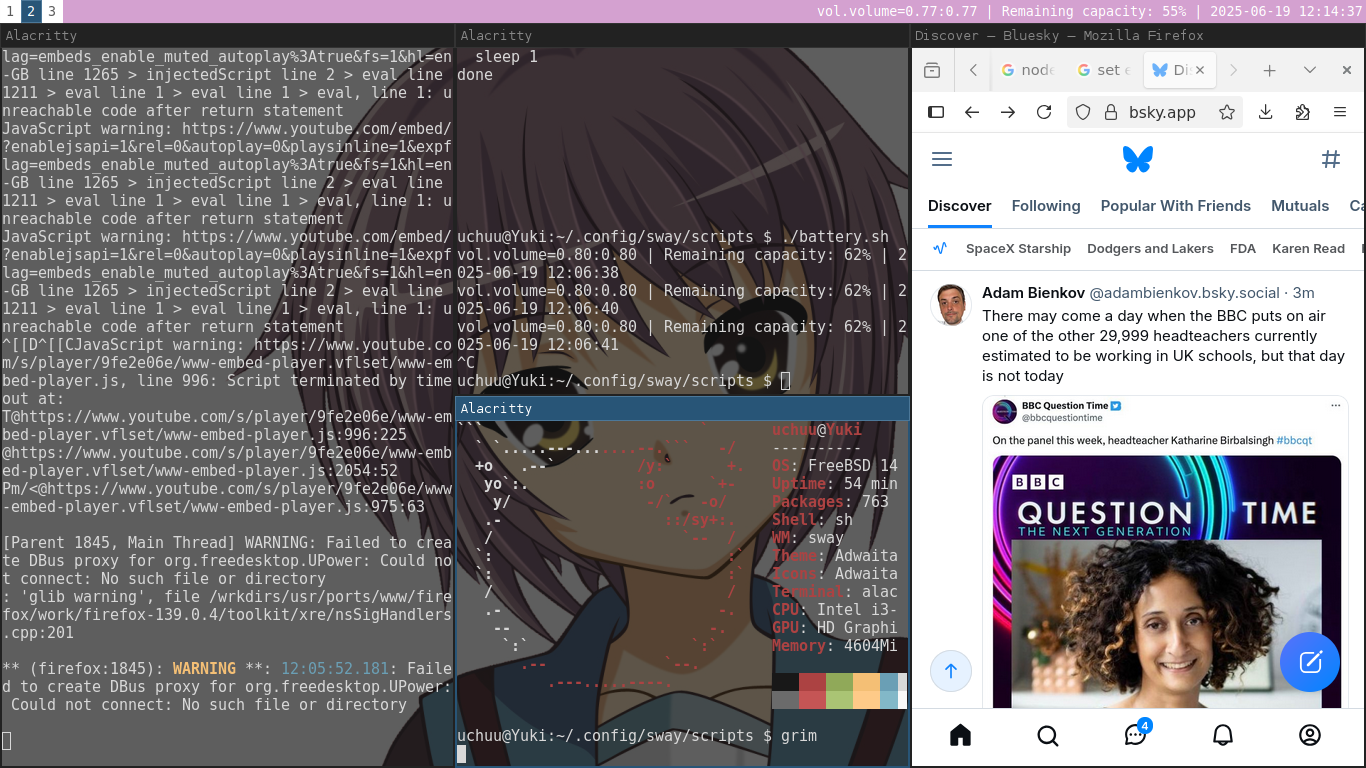Open Bluesky side navigation menu
The width and height of the screenshot is (1366, 768).
(942, 159)
